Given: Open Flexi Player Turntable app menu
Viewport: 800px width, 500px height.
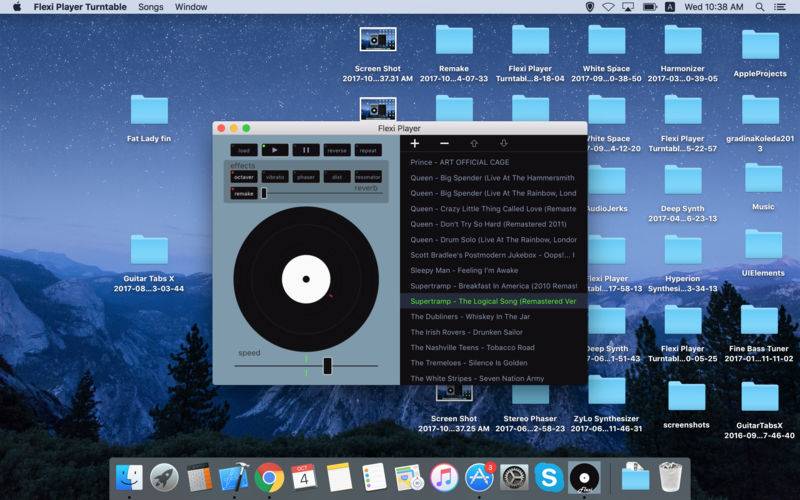Looking at the screenshot, I should coord(80,7).
